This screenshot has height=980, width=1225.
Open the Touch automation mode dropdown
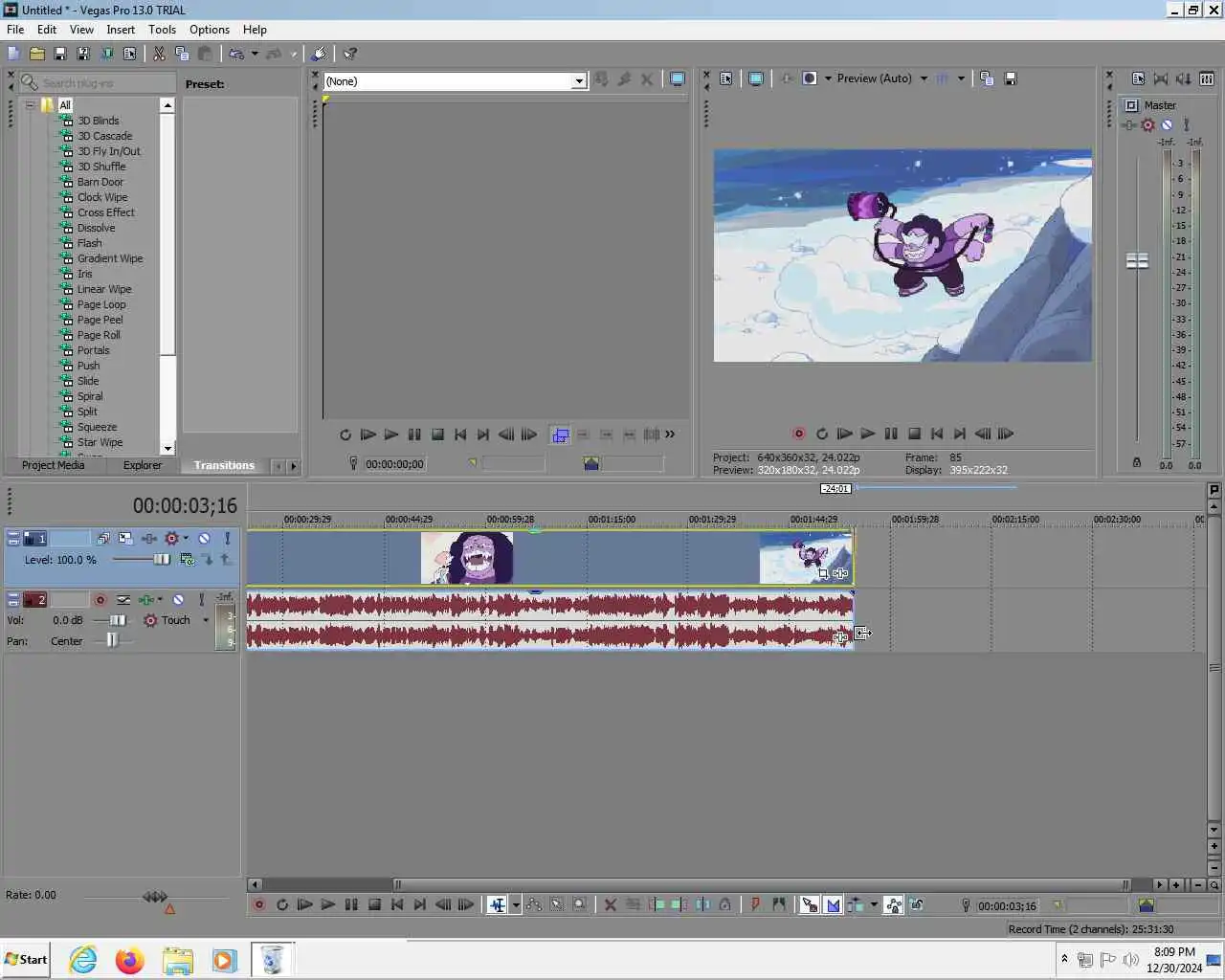(x=206, y=620)
